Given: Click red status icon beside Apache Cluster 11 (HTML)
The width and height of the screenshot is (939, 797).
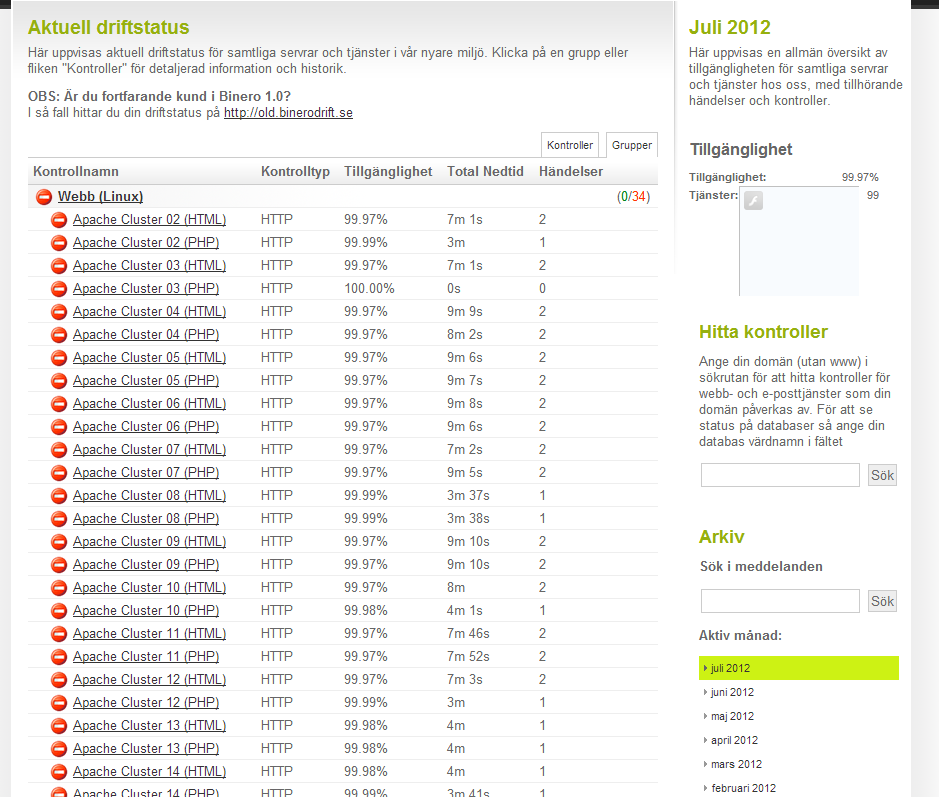Looking at the screenshot, I should pyautogui.click(x=59, y=634).
